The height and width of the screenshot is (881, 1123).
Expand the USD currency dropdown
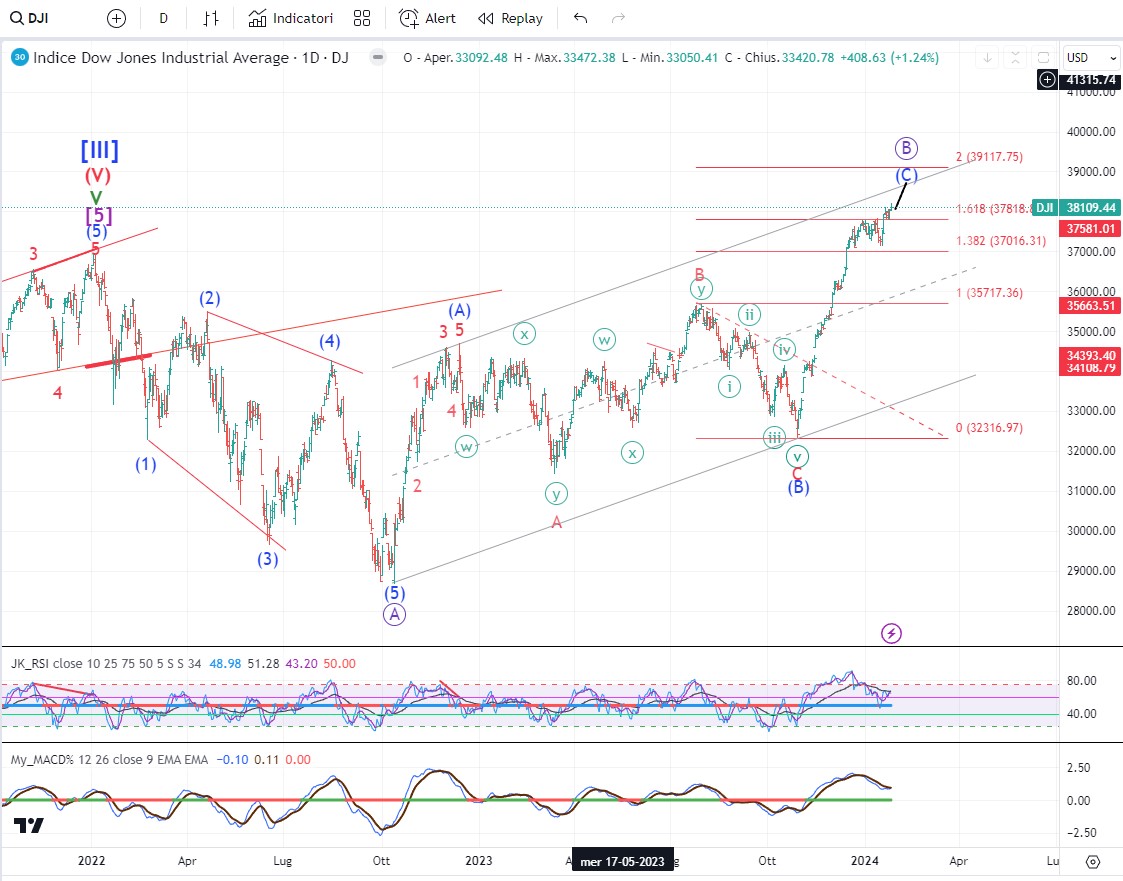[1091, 58]
